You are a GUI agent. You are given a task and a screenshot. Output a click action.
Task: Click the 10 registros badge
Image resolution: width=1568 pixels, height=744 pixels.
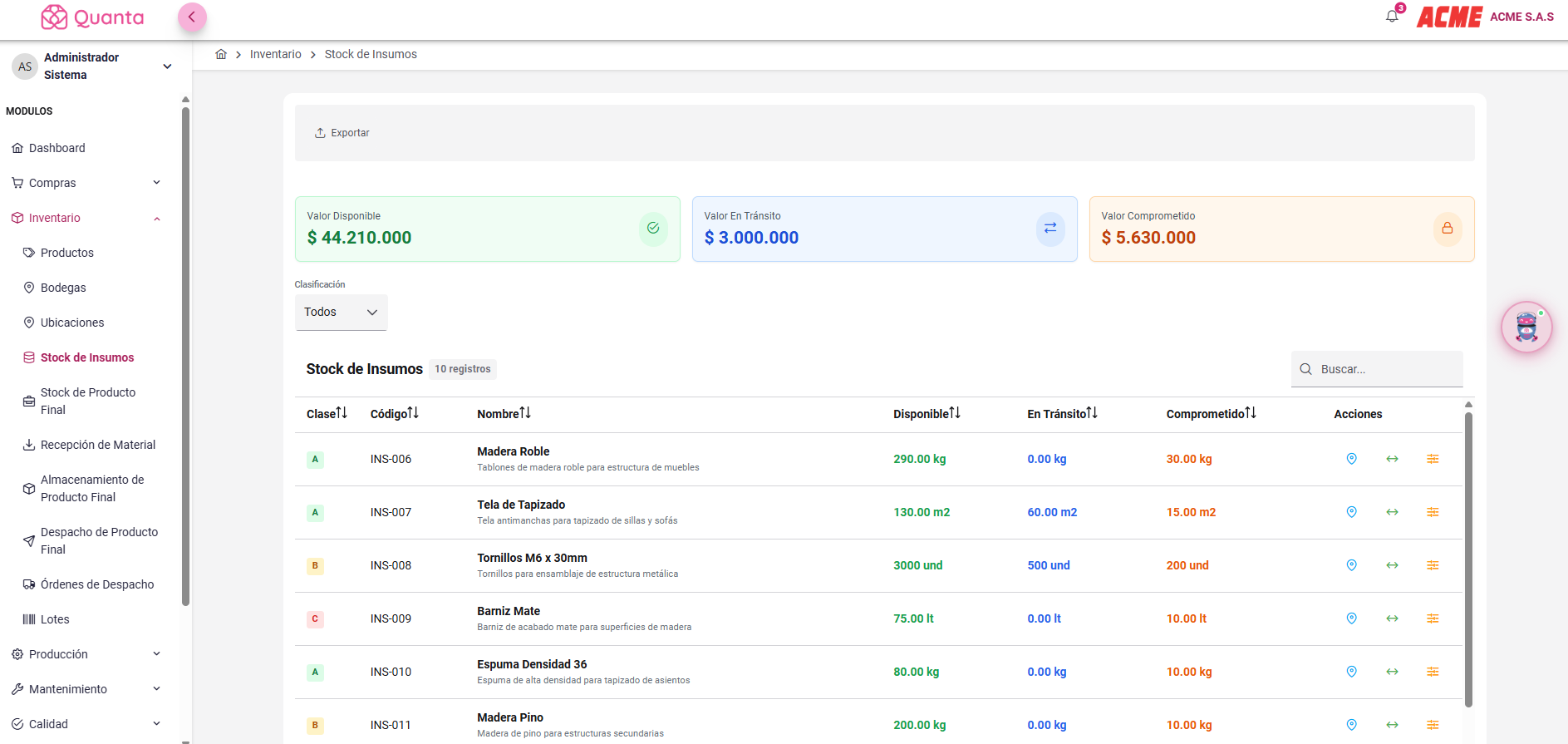click(463, 369)
